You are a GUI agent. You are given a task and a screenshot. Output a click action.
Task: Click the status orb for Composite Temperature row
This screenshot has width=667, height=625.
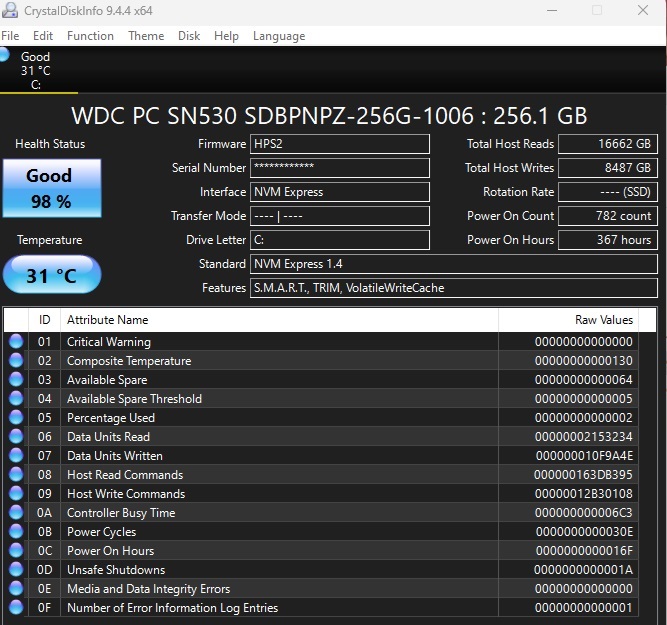point(16,360)
